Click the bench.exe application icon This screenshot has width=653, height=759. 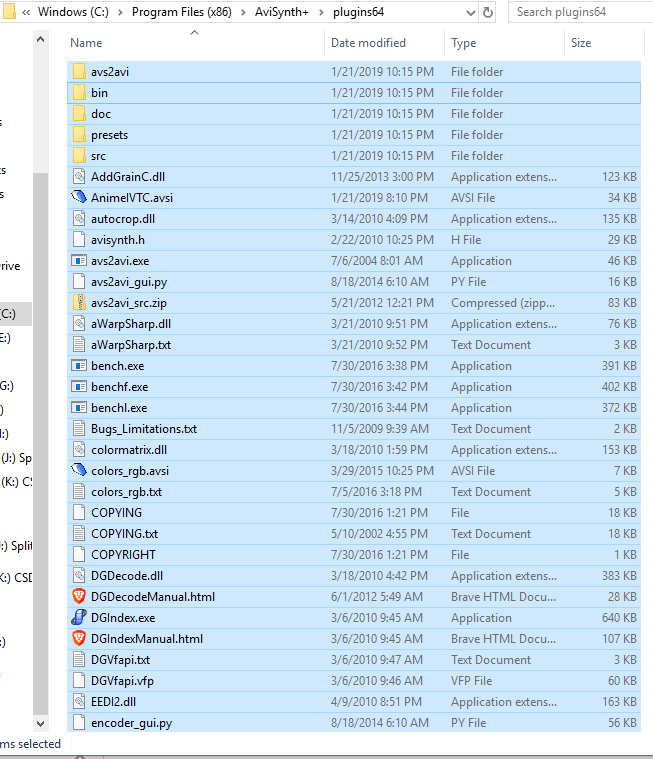[79, 366]
